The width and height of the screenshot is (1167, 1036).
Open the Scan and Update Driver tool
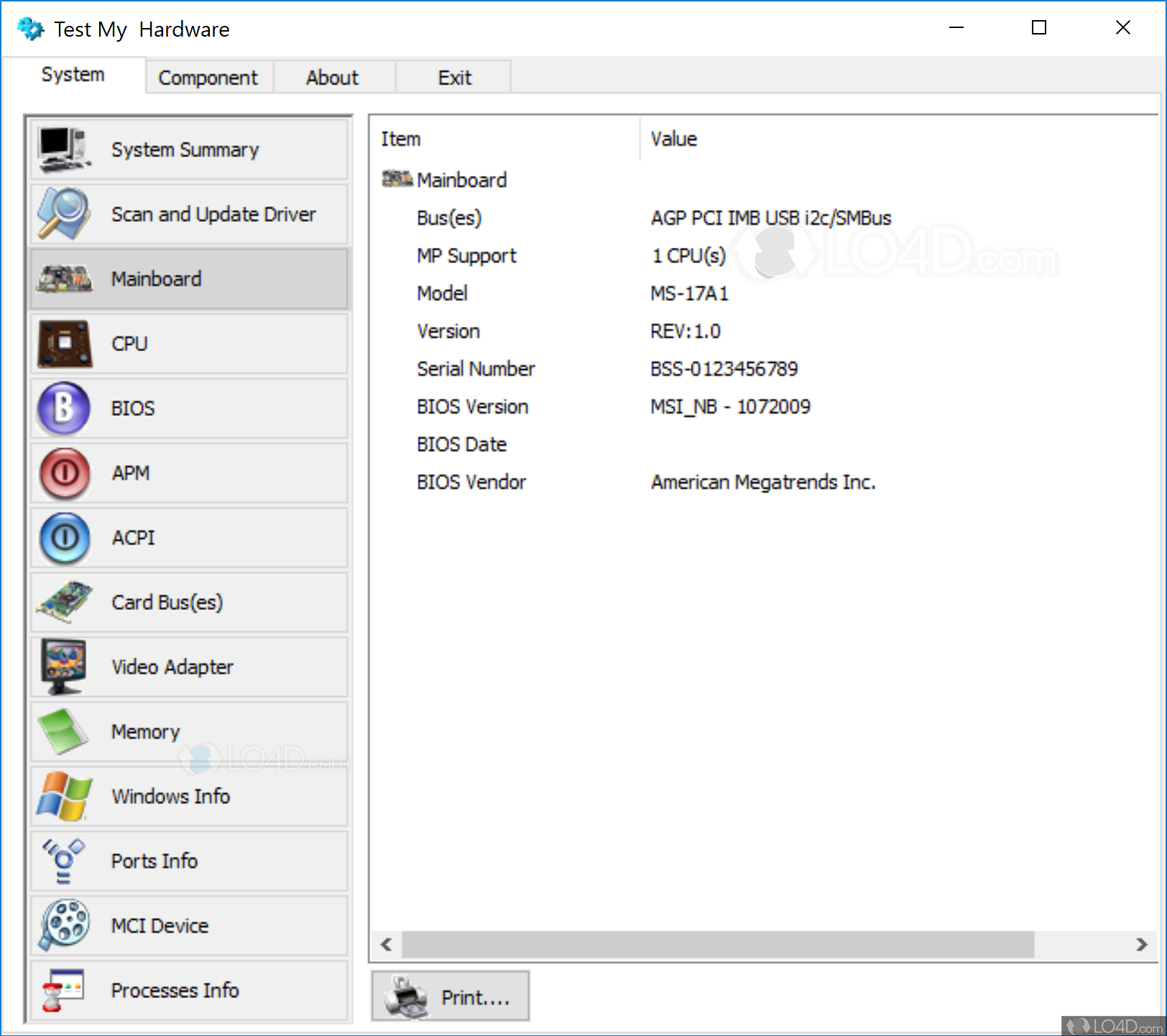pos(65,213)
